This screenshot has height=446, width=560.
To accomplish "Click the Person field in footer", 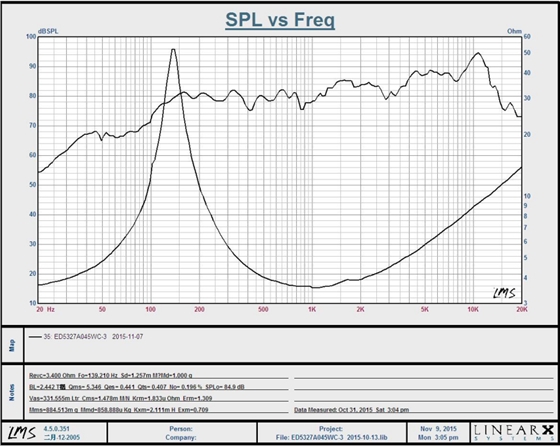I will (181, 429).
